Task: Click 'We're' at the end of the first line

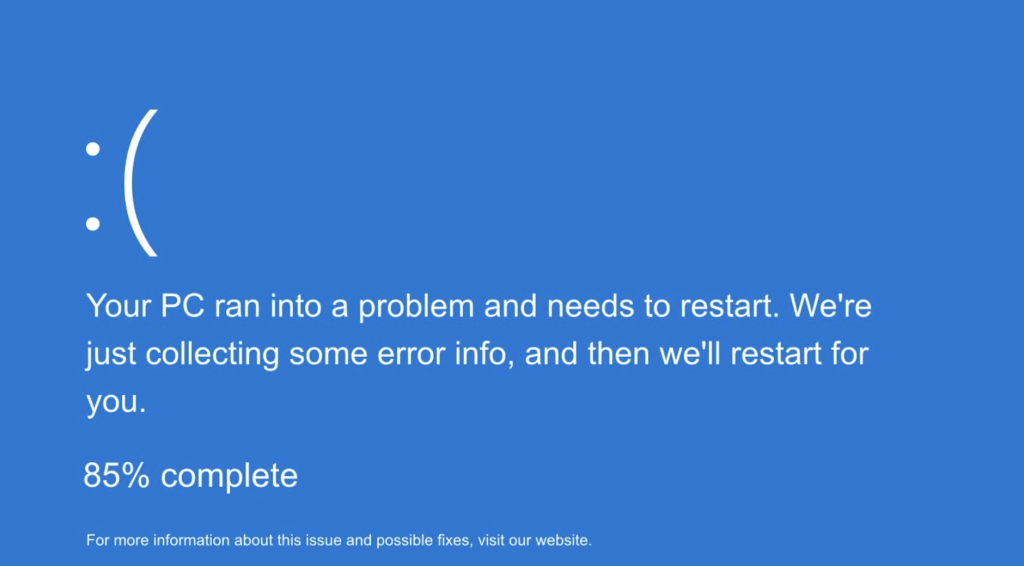Action: click(831, 305)
